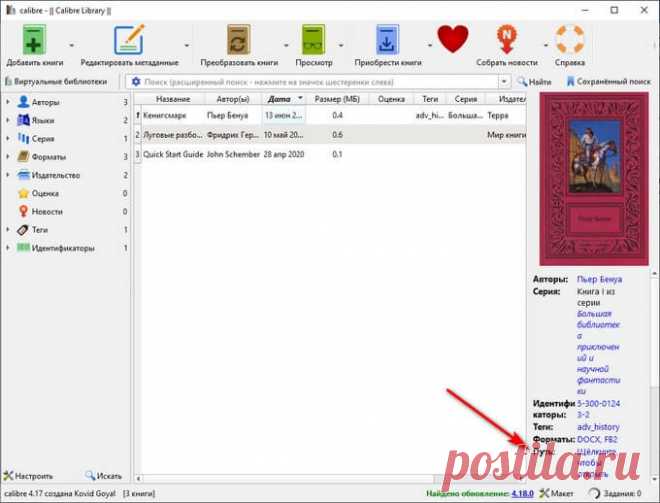Select the Языки category icon
Image resolution: width=660 pixels, height=503 pixels.
pos(24,120)
